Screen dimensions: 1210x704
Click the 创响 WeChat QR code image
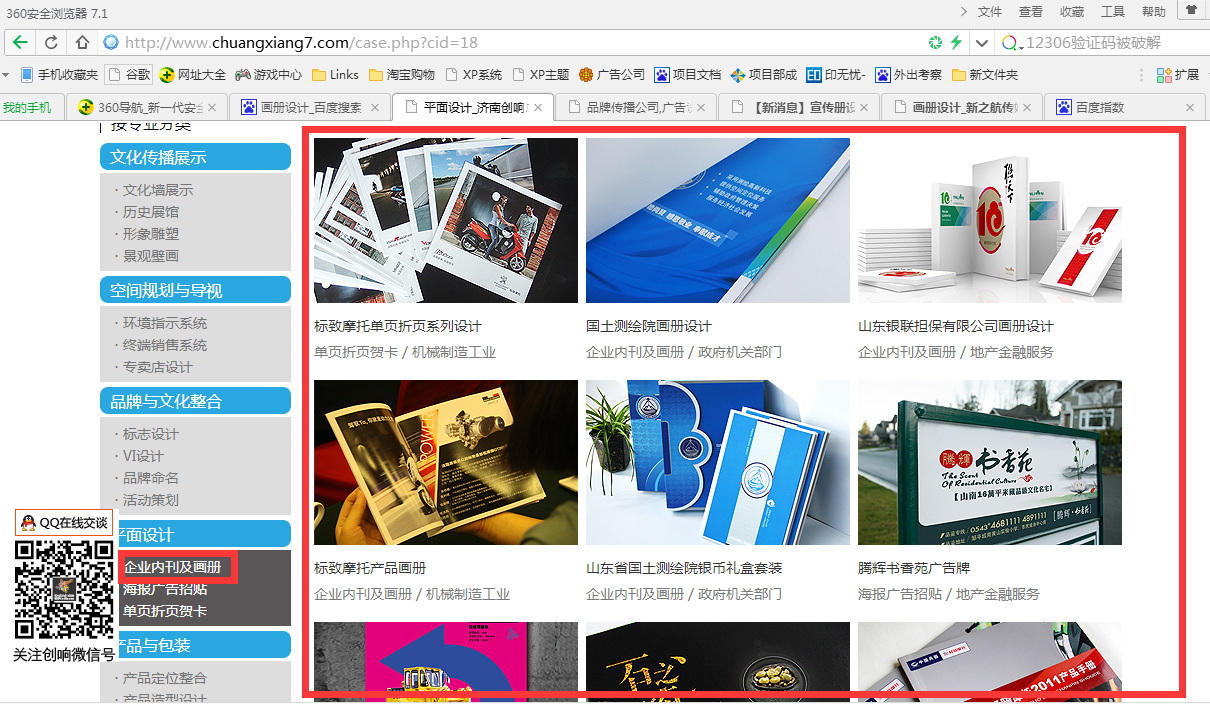coord(64,590)
